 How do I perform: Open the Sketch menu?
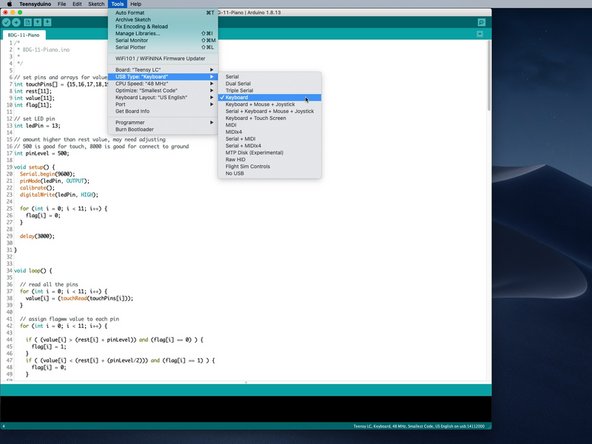tap(96, 4)
